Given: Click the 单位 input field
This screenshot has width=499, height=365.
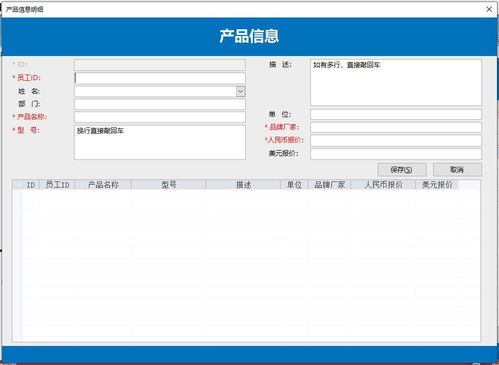Looking at the screenshot, I should click(396, 114).
